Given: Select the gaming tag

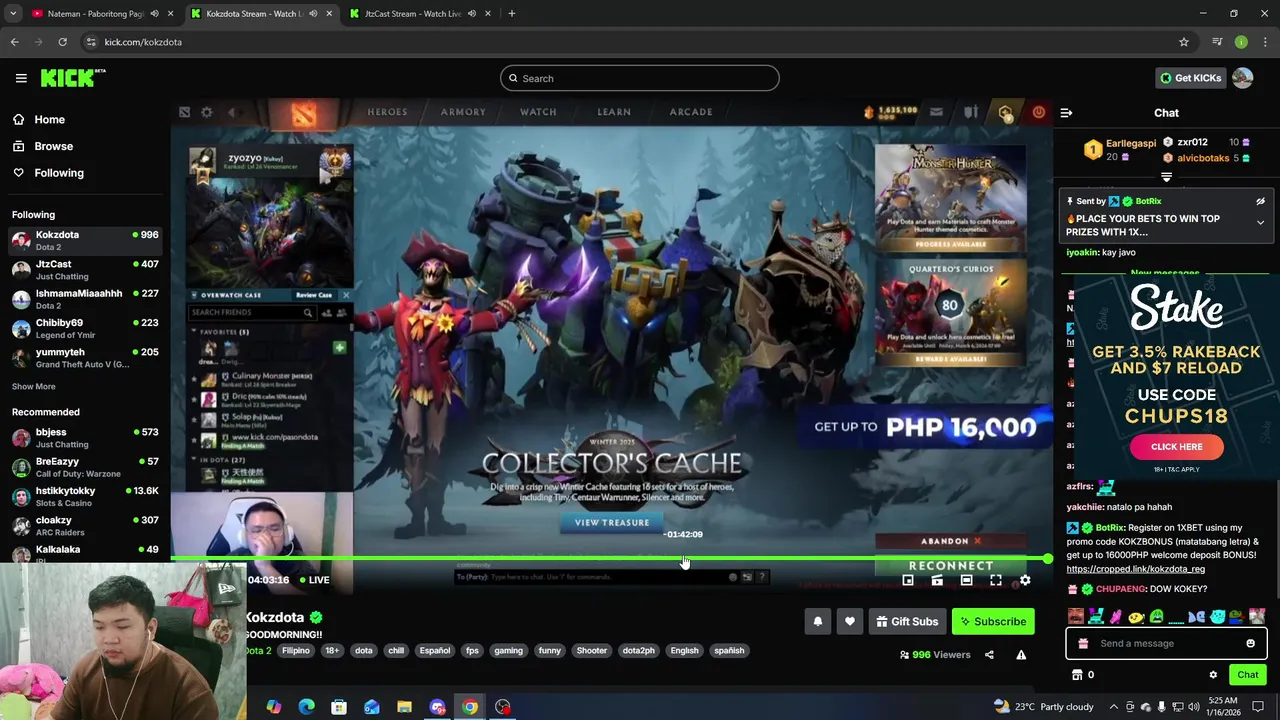Looking at the screenshot, I should (x=508, y=651).
